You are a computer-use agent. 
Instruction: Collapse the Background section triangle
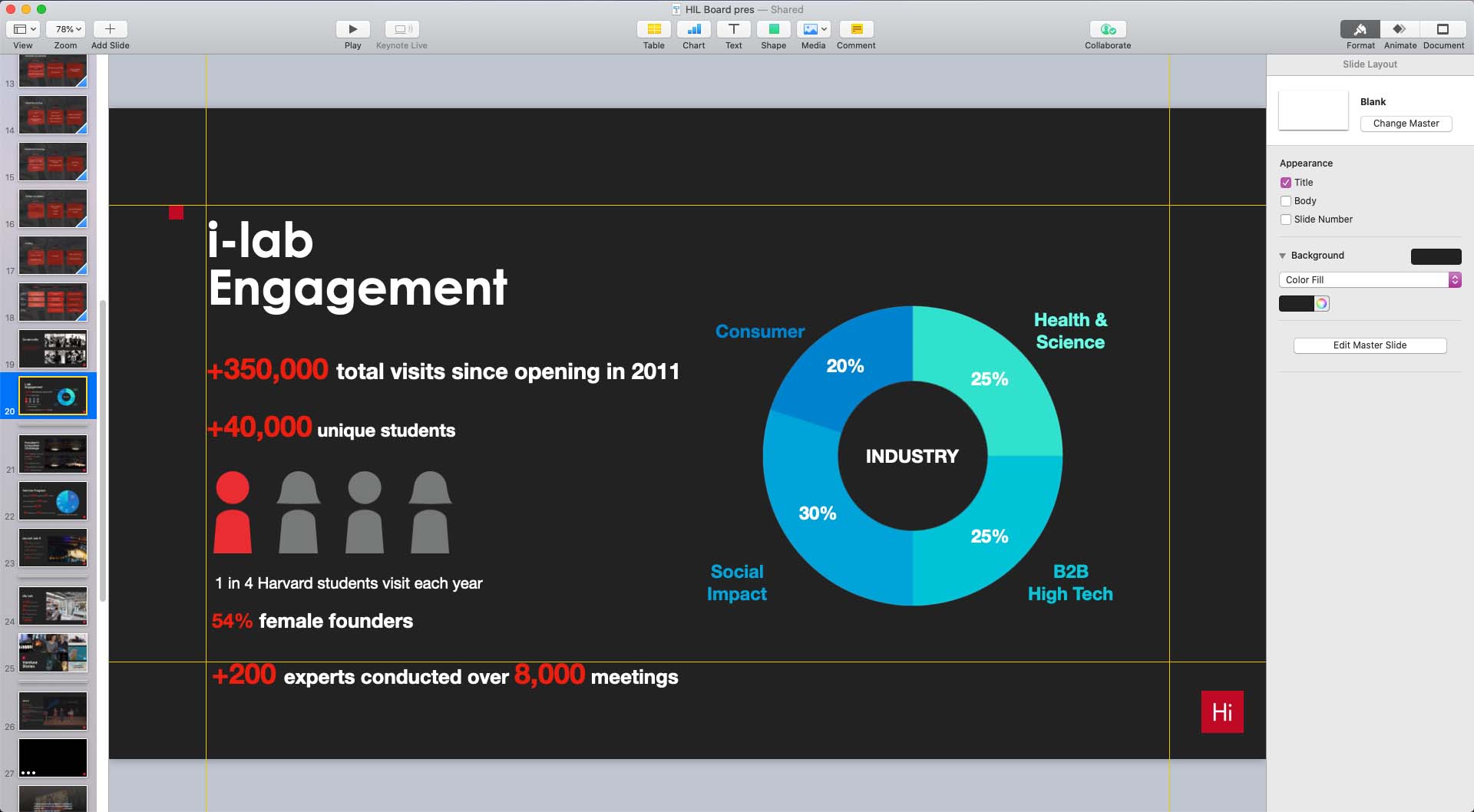1283,256
